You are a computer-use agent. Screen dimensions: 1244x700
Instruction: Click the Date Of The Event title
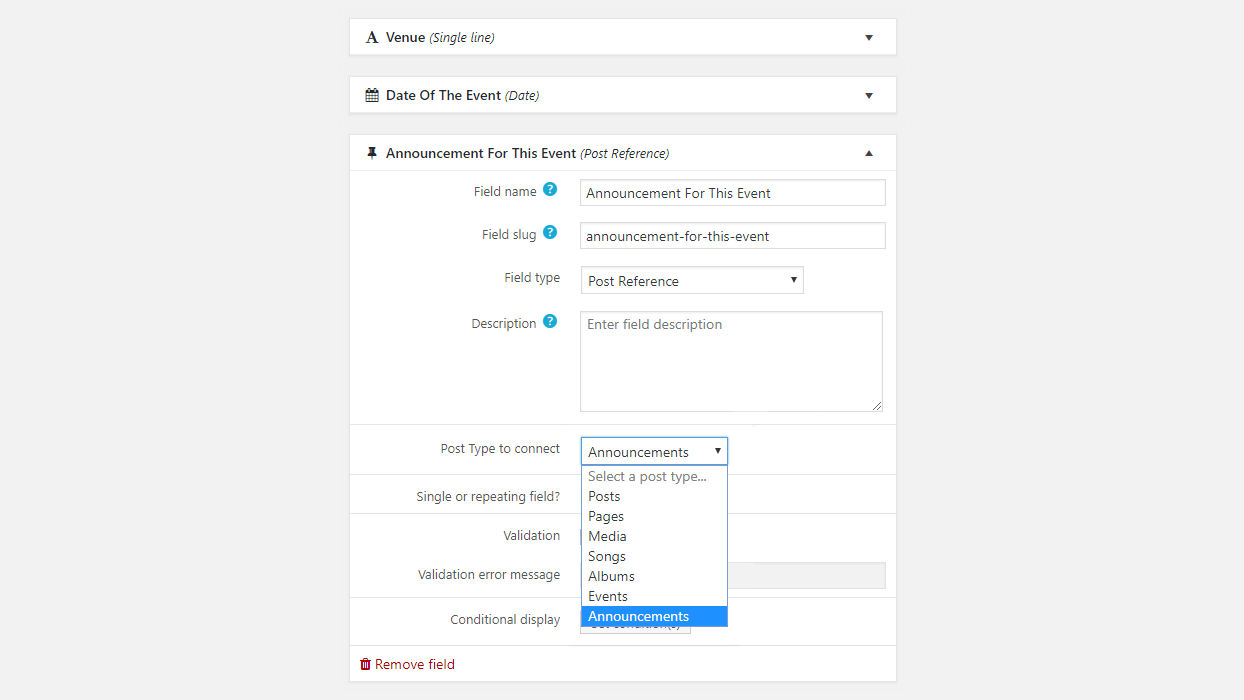click(x=443, y=96)
